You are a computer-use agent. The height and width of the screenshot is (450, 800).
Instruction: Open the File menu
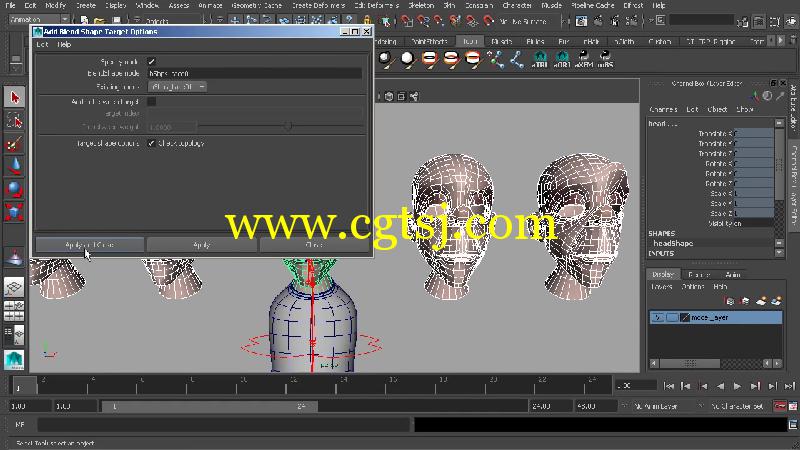tap(10, 5)
